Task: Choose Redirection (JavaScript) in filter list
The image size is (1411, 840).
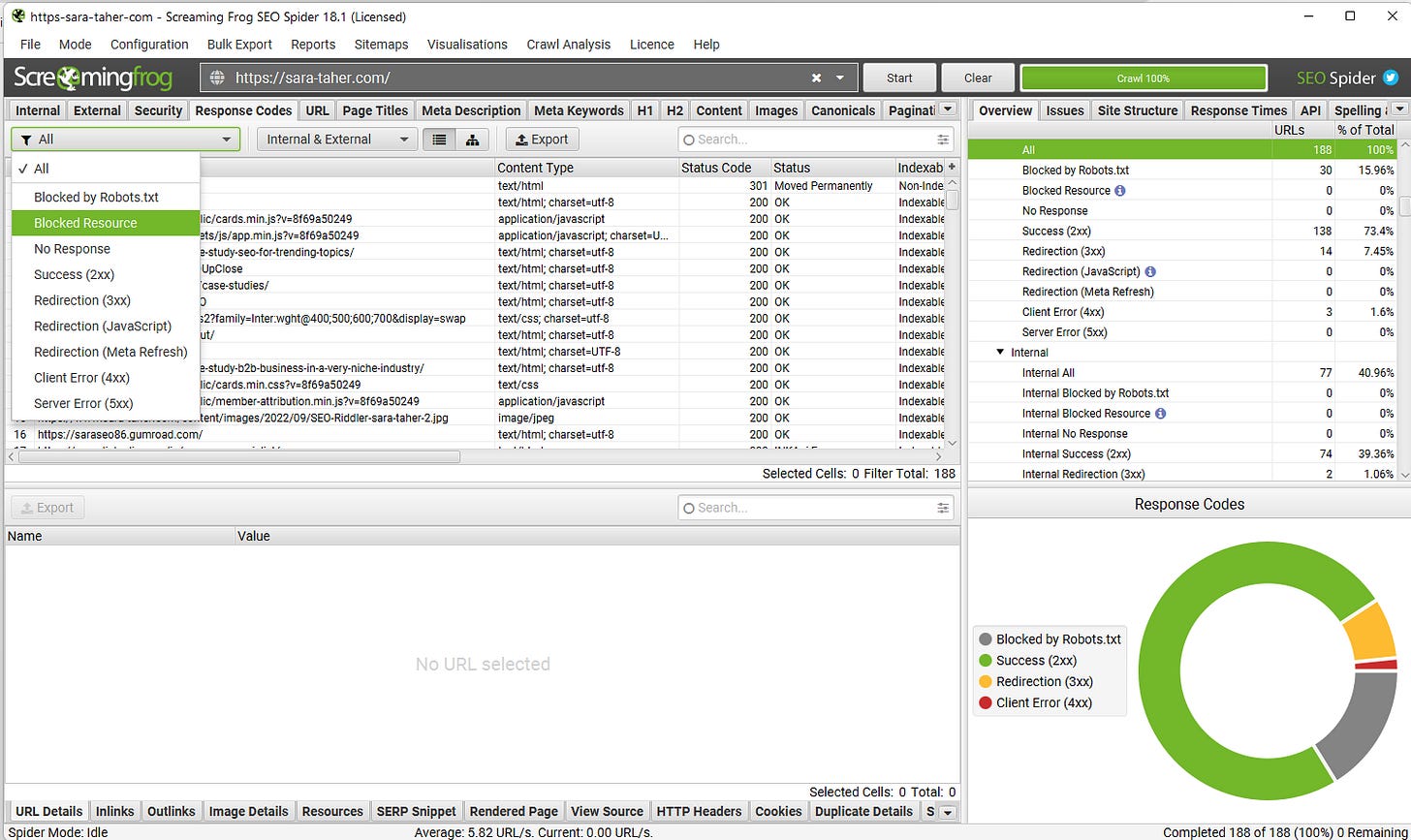Action: [106, 327]
